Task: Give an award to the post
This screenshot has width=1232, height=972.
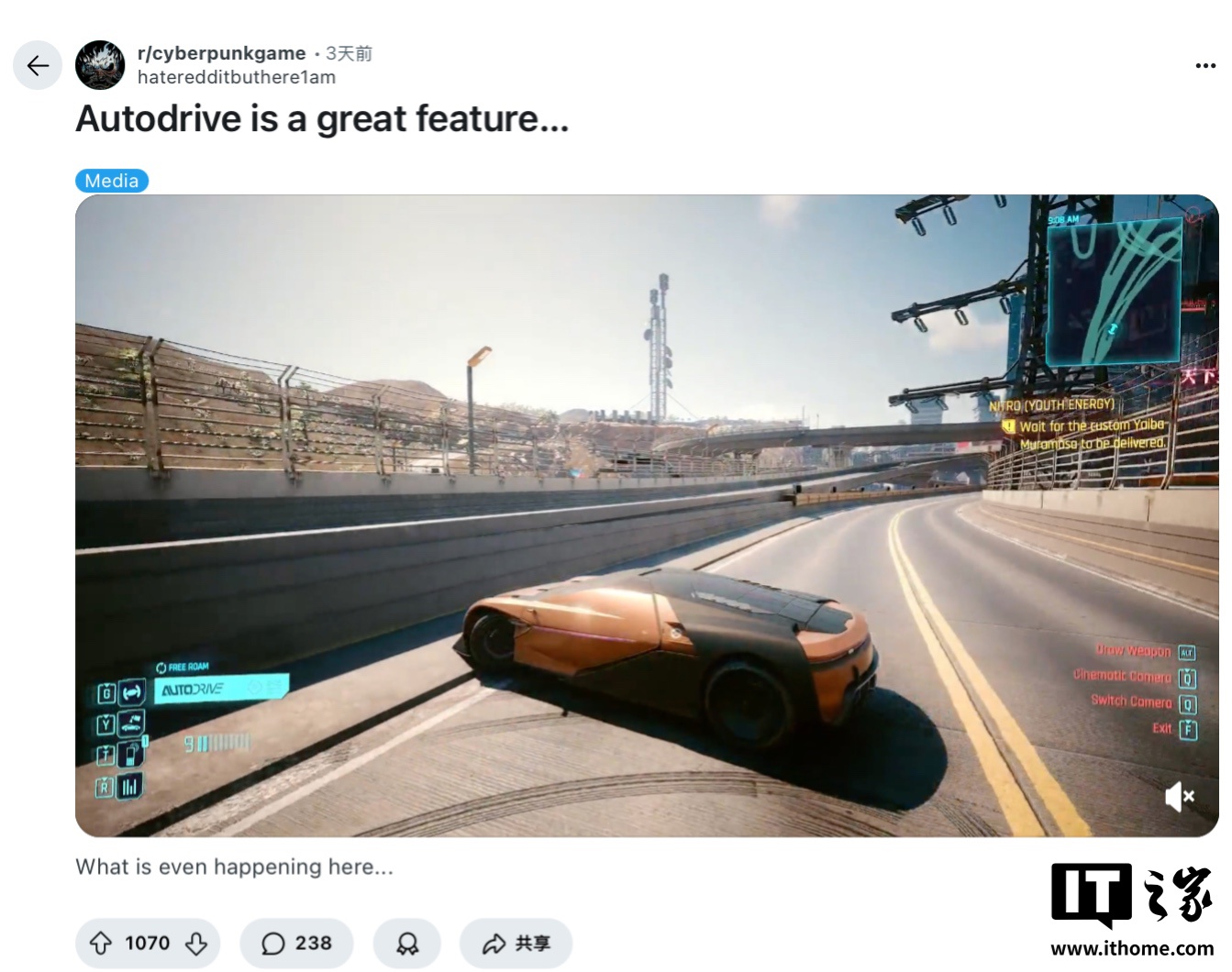Action: point(407,943)
